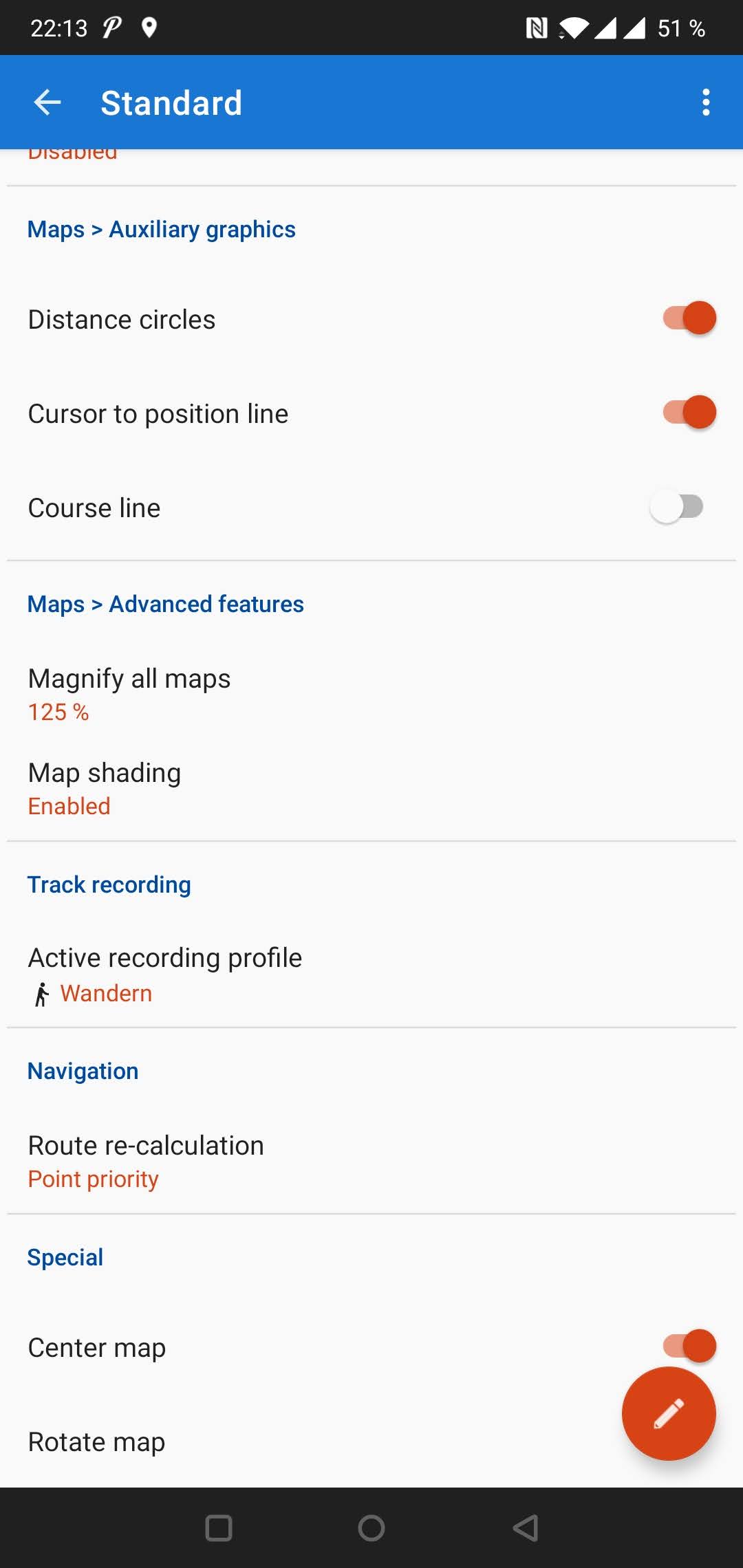Turn off Cursor to position line
Viewport: 743px width, 1568px height.
[x=689, y=413]
